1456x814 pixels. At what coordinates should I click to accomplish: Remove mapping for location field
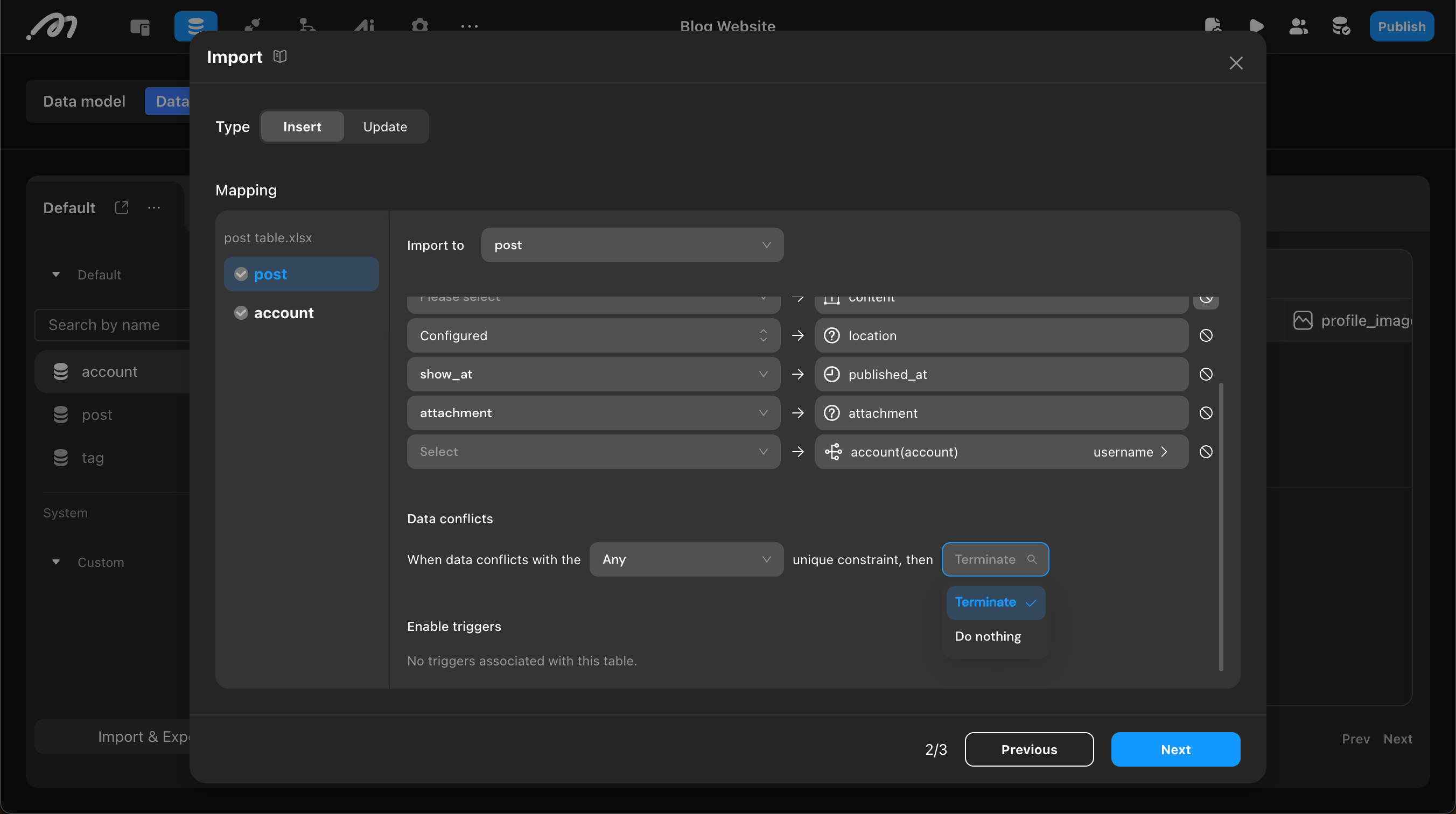click(x=1206, y=335)
